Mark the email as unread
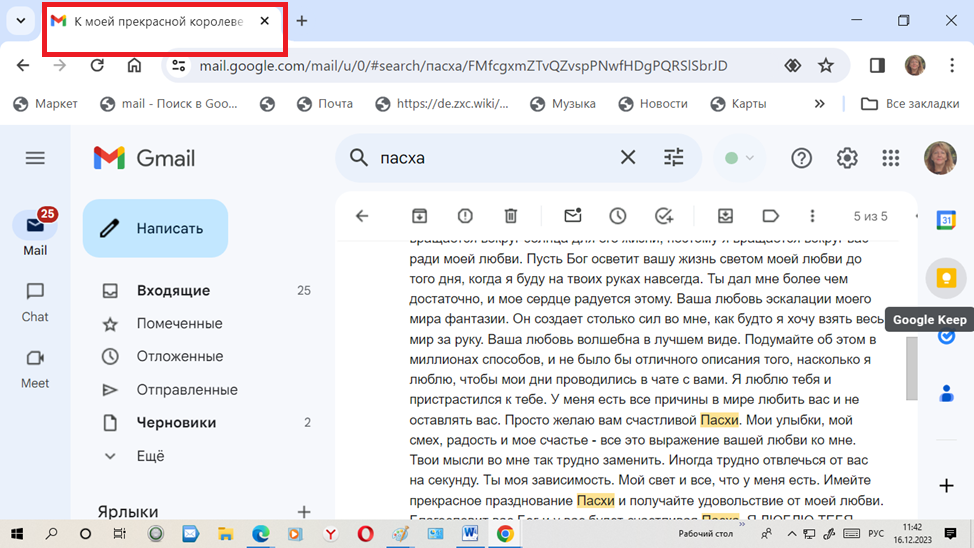This screenshot has width=974, height=548. coord(573,216)
